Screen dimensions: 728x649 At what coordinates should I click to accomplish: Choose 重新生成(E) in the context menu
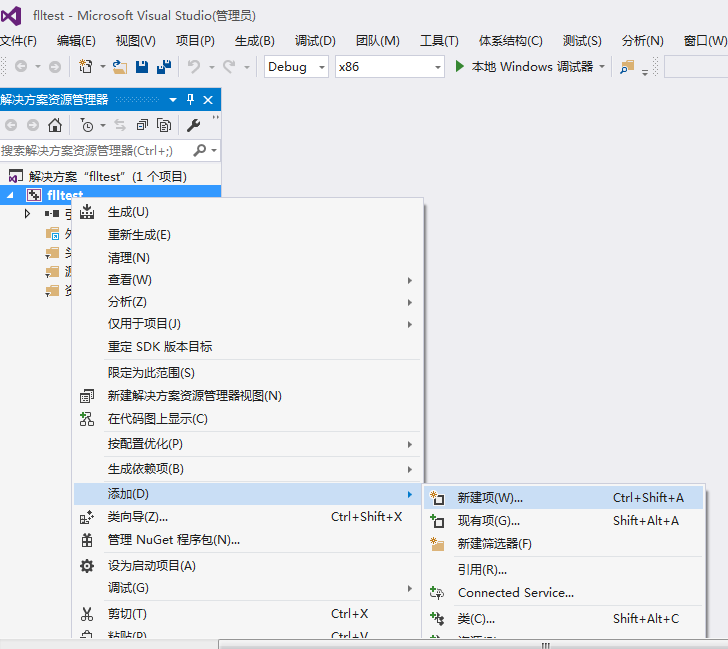tap(248, 235)
